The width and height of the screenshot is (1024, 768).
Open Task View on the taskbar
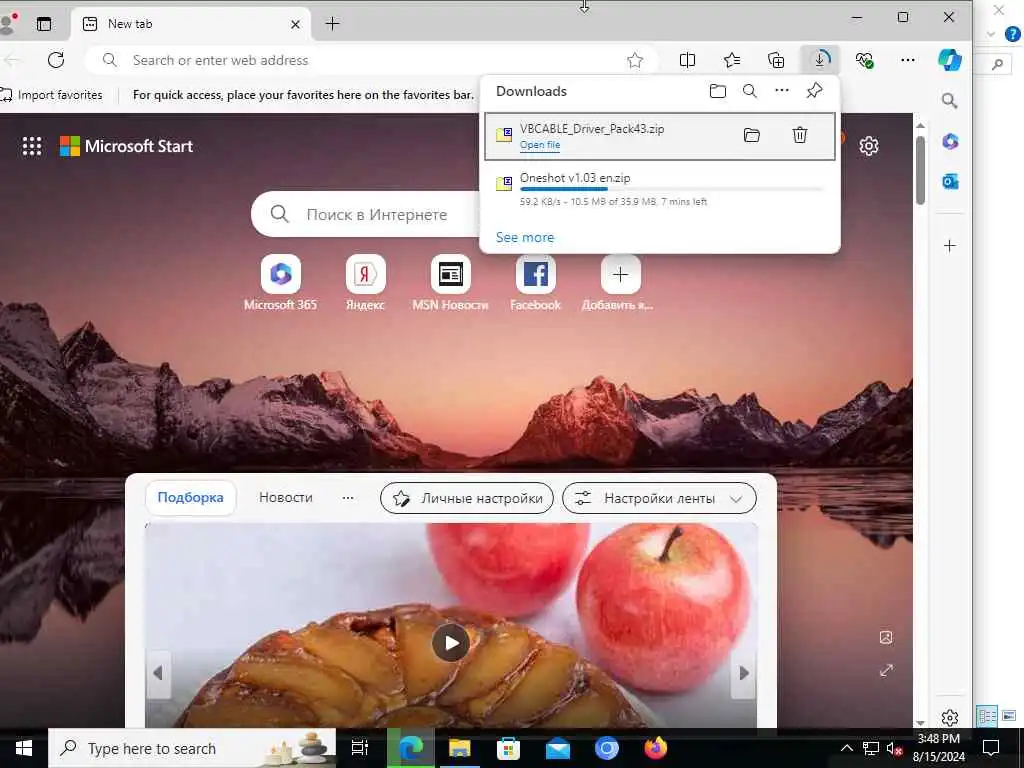360,748
